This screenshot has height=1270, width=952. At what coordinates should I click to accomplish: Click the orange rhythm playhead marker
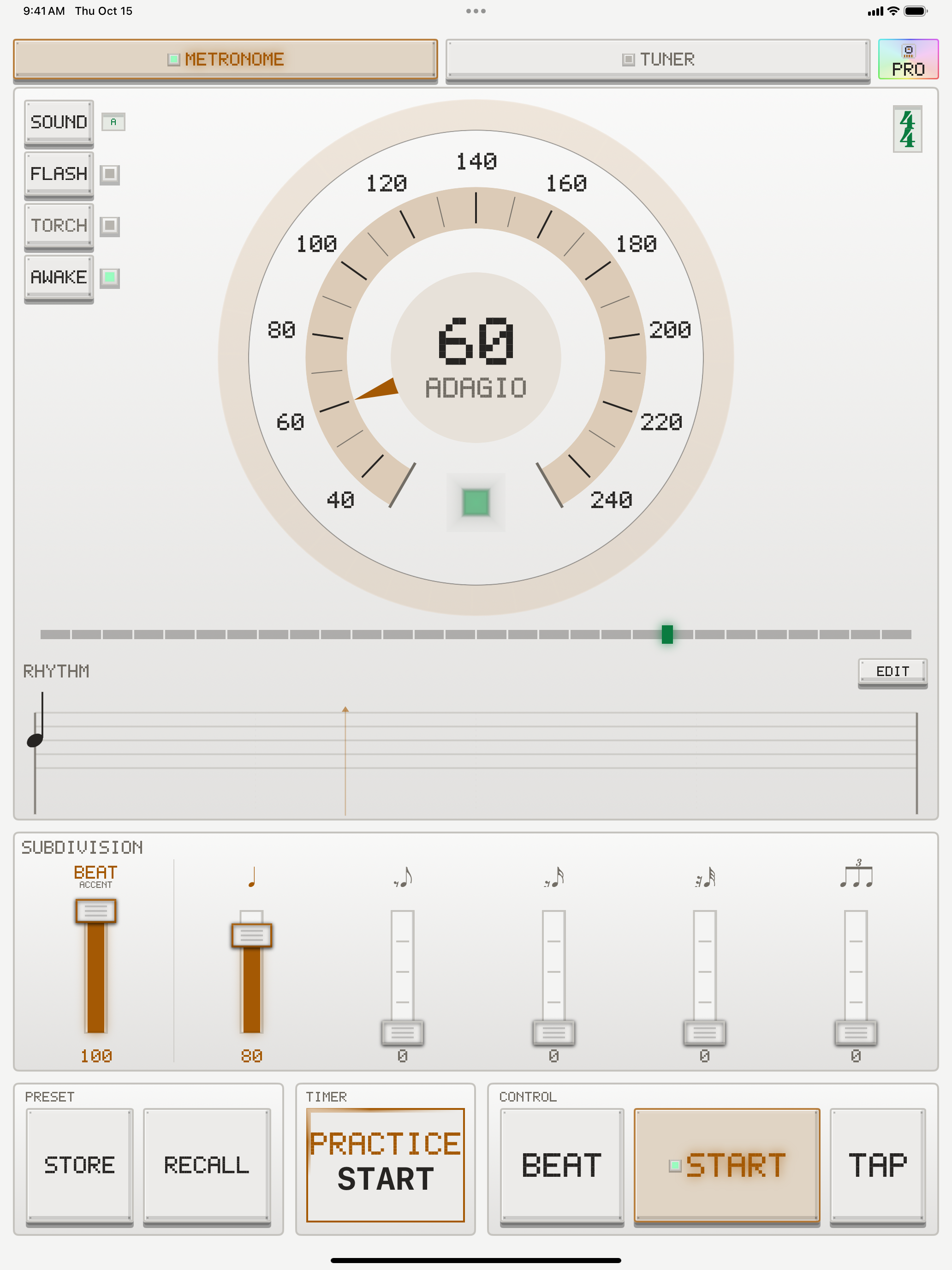[x=345, y=760]
